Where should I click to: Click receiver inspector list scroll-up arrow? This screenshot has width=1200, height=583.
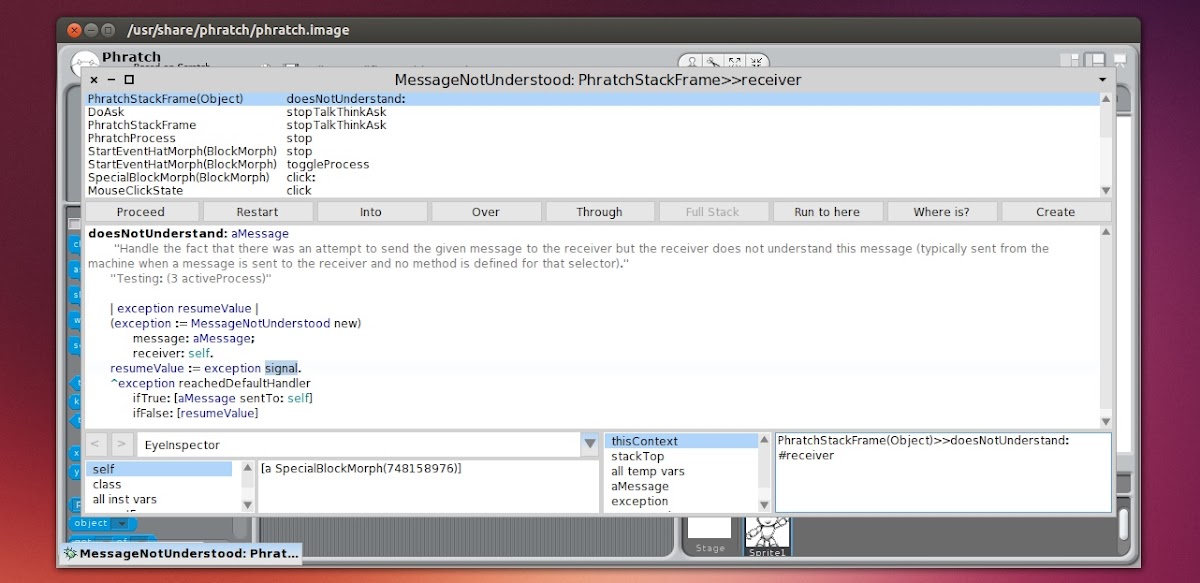[247, 468]
